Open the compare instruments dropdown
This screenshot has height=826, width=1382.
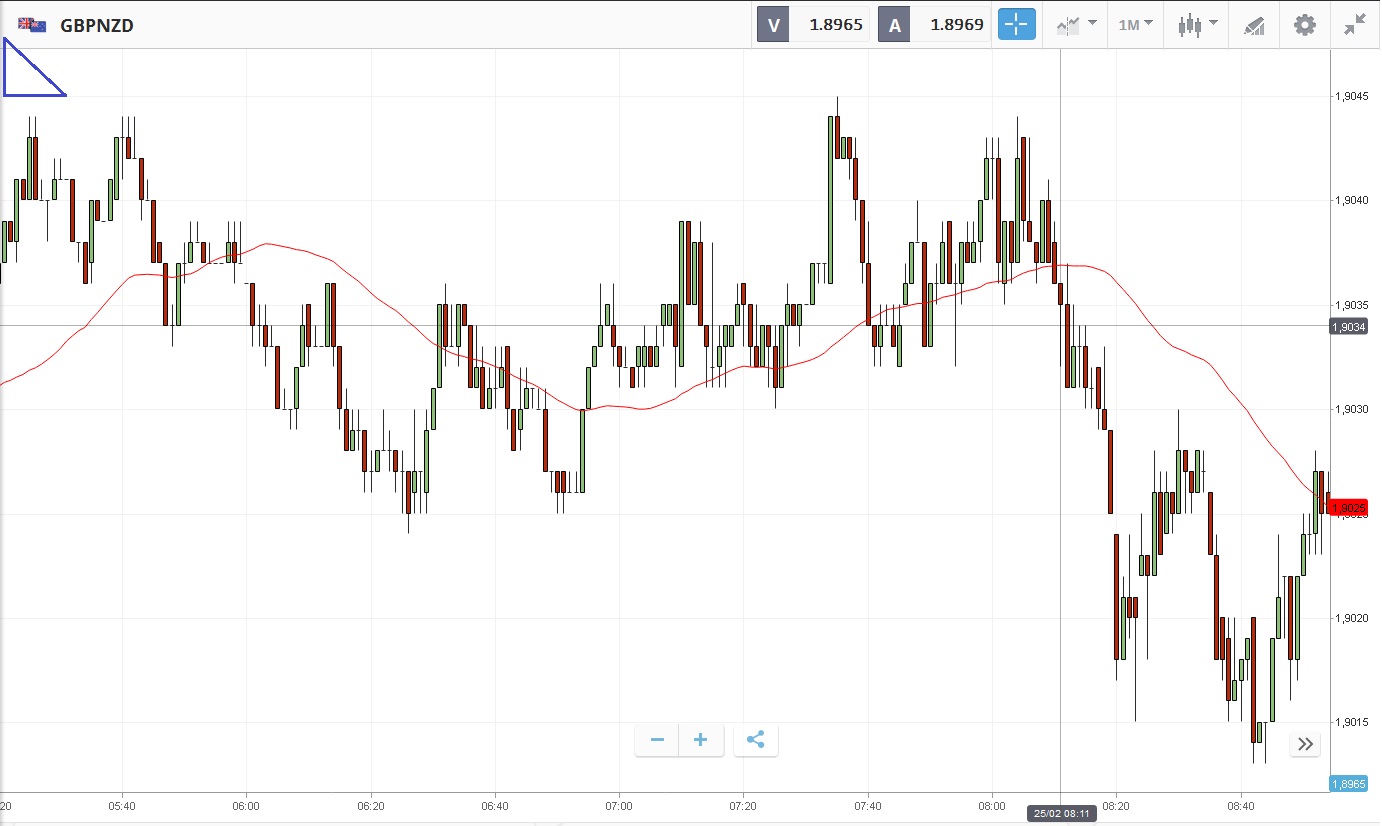click(x=1076, y=25)
